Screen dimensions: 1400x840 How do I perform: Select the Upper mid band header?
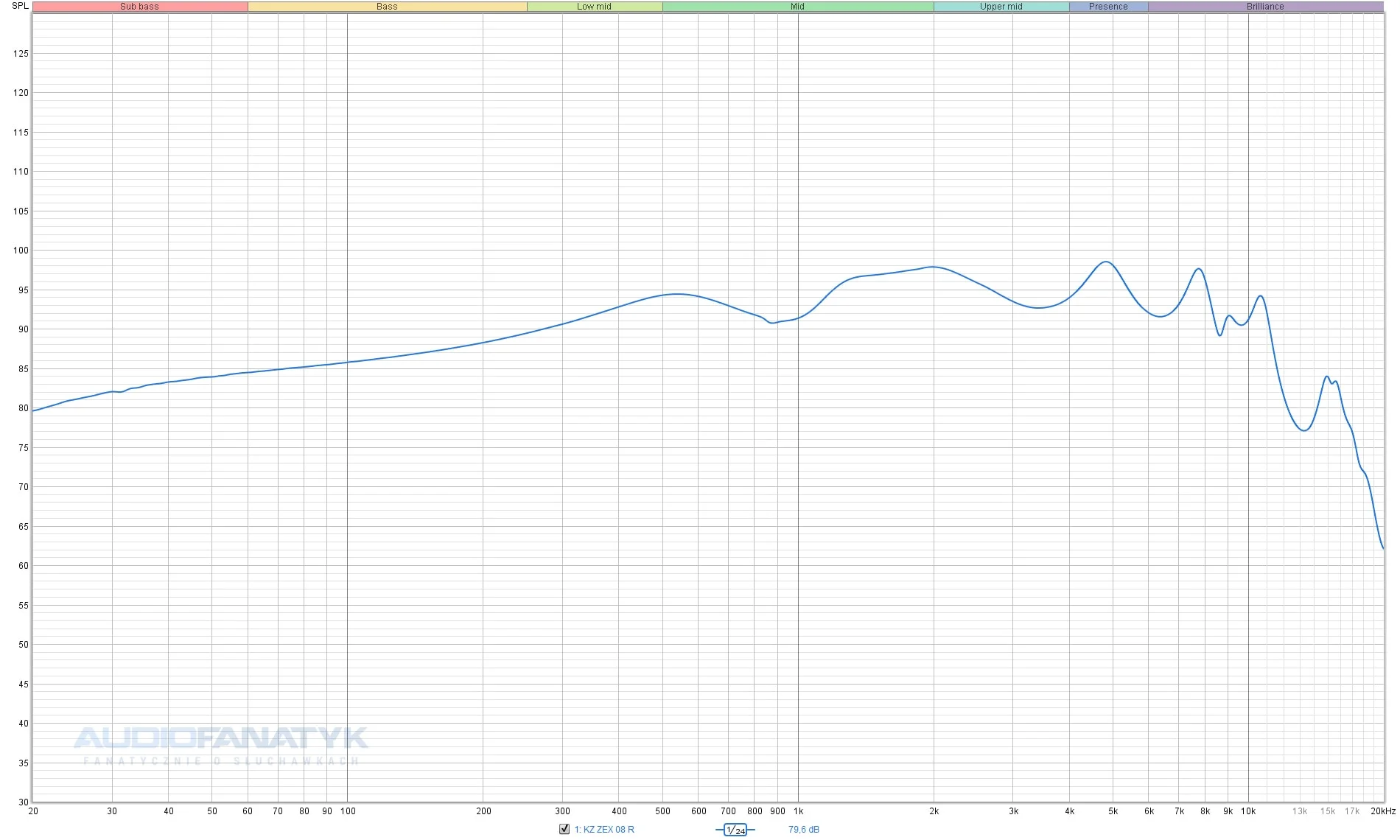tap(1001, 7)
